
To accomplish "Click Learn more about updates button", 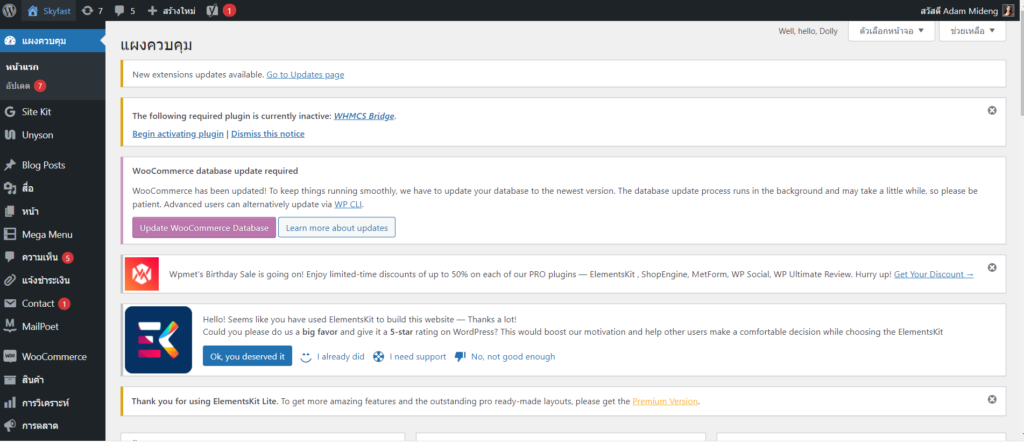I will [x=337, y=228].
